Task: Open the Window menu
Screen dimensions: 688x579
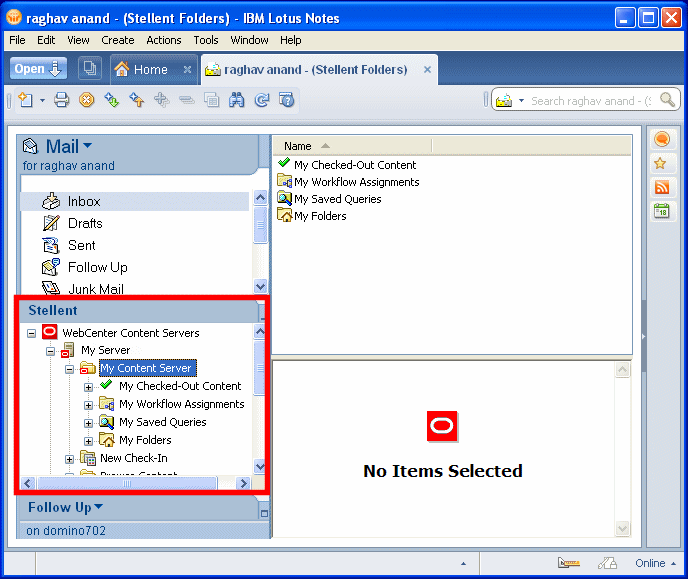Action: (249, 40)
